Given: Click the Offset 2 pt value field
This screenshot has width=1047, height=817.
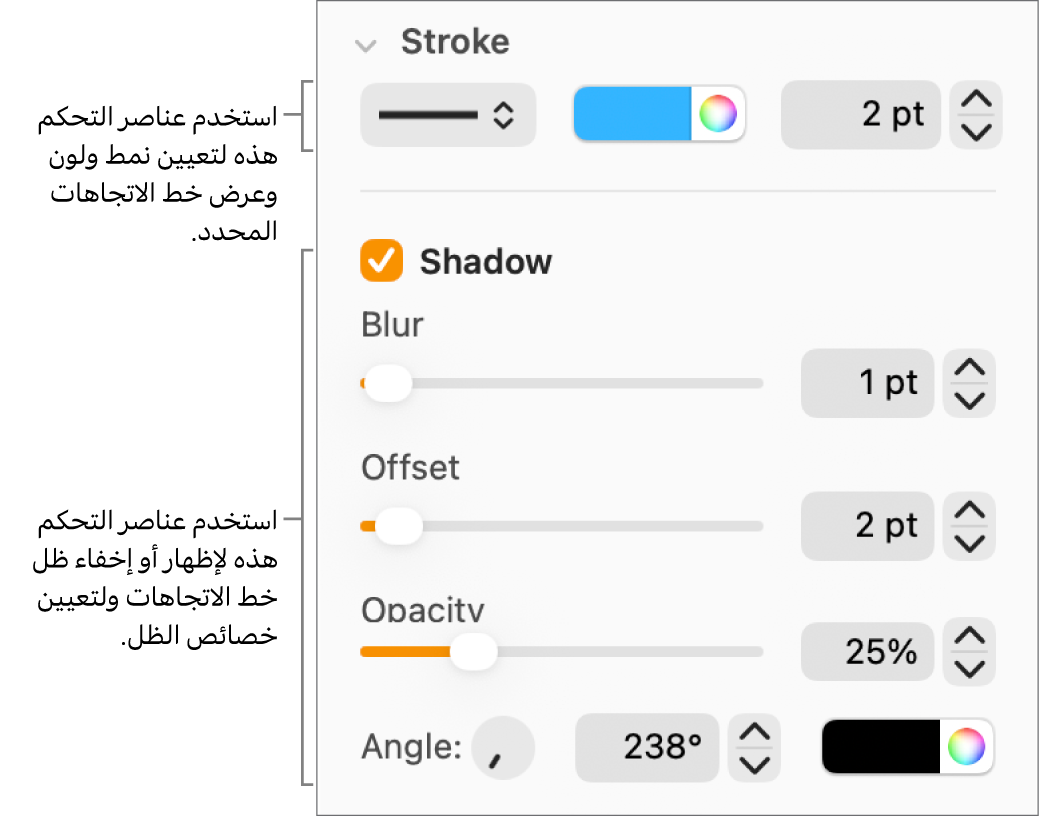Looking at the screenshot, I should coord(867,526).
